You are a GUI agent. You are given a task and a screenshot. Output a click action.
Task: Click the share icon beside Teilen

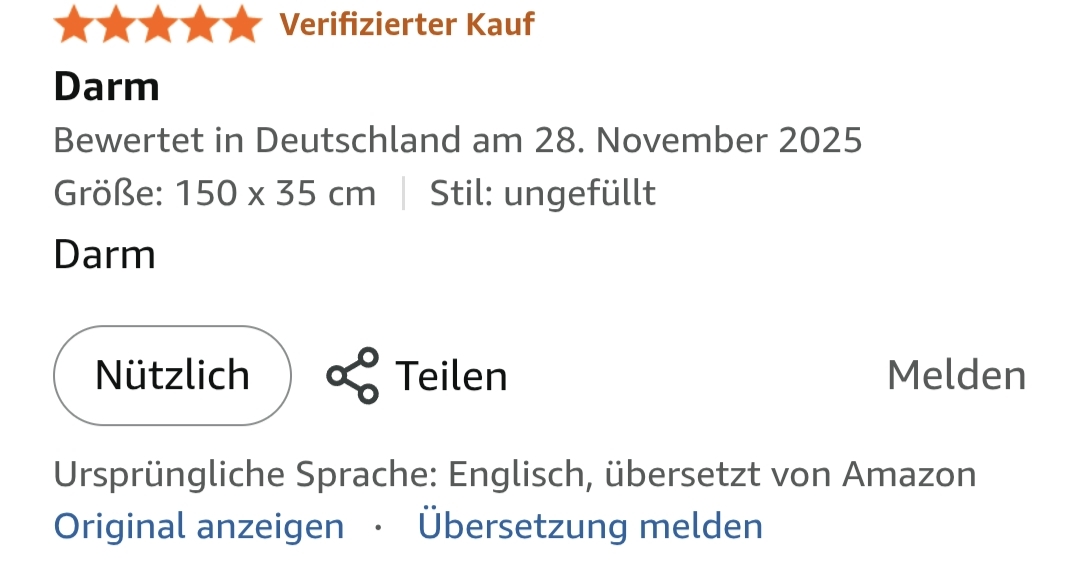click(x=353, y=376)
